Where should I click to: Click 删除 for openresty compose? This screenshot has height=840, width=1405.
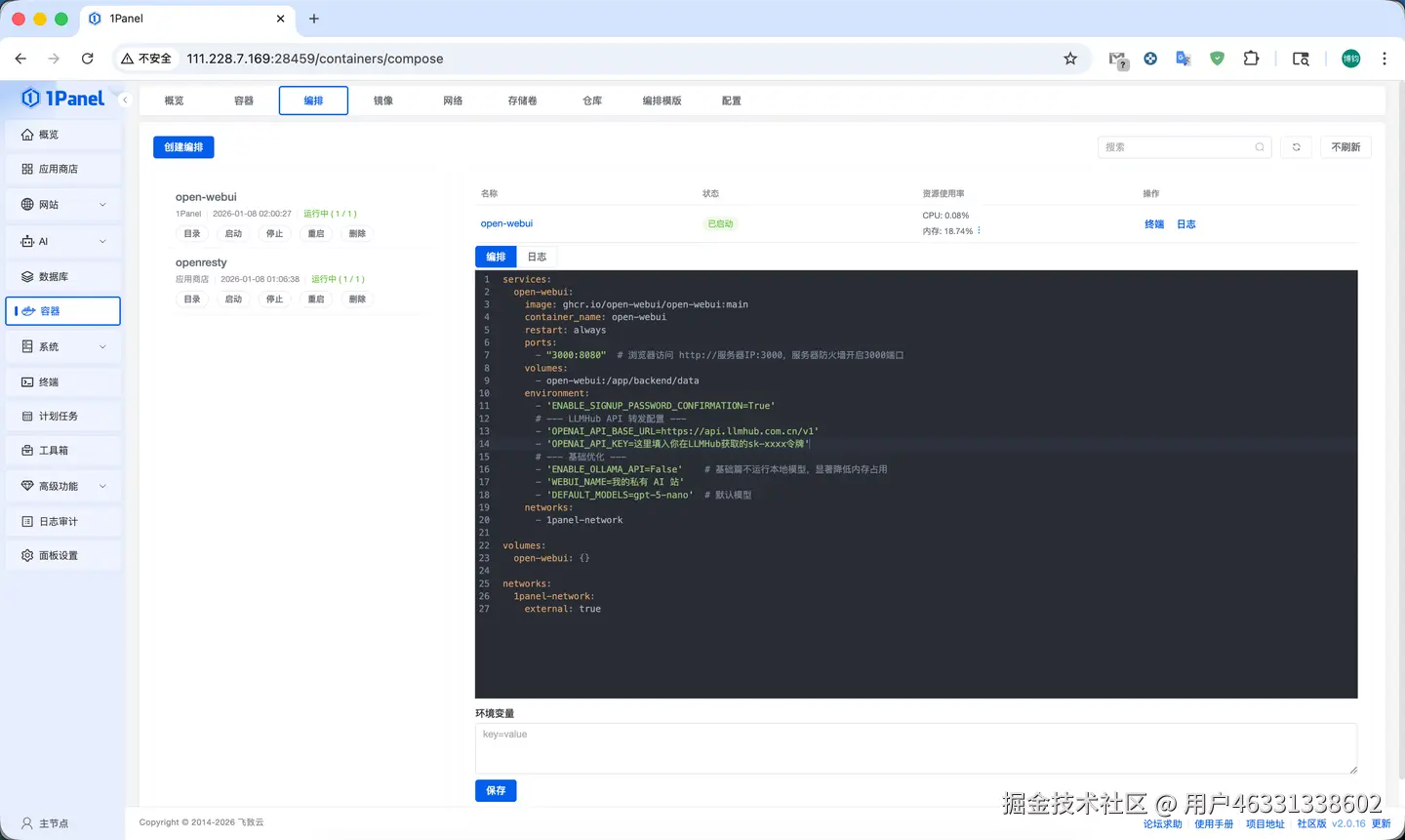click(357, 300)
